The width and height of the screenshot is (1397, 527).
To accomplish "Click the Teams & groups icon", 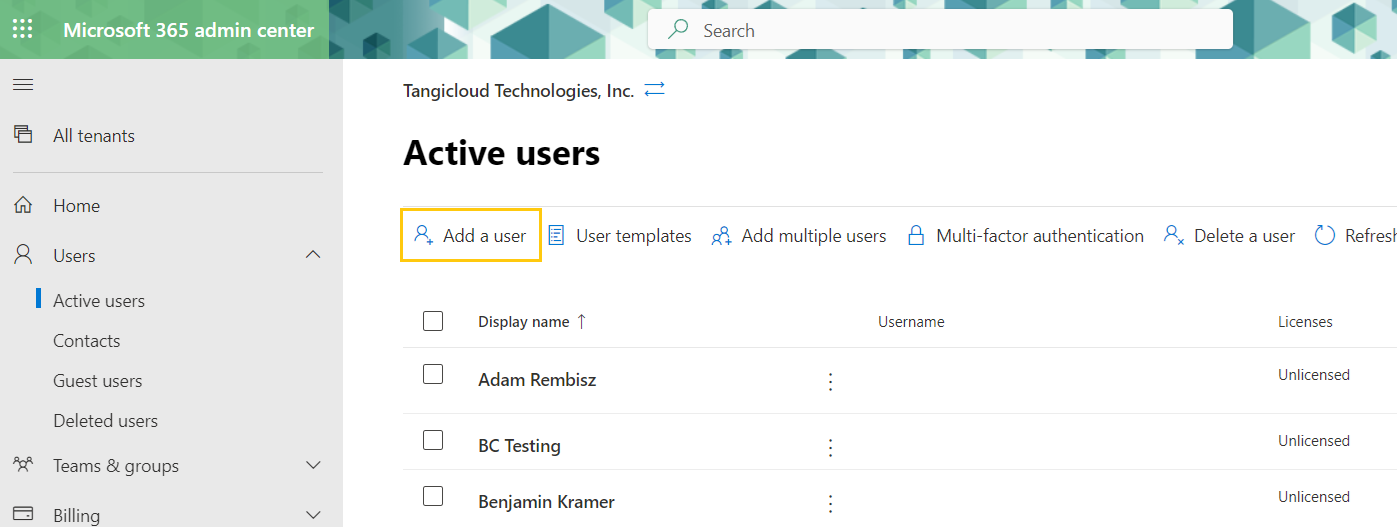I will pos(23,465).
